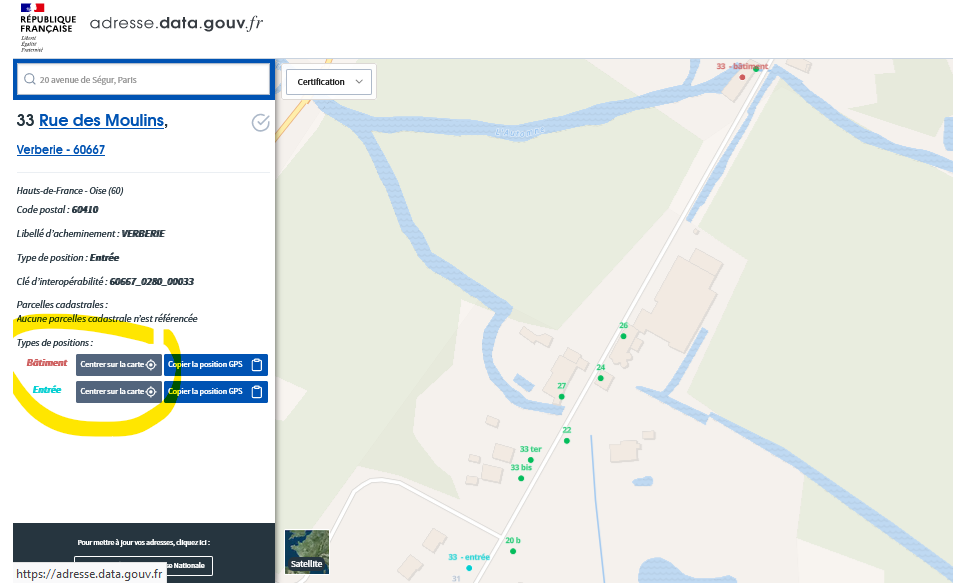Viewport: 953px width, 583px height.
Task: Click the Base Adresse Nationale button
Action: pos(143,565)
